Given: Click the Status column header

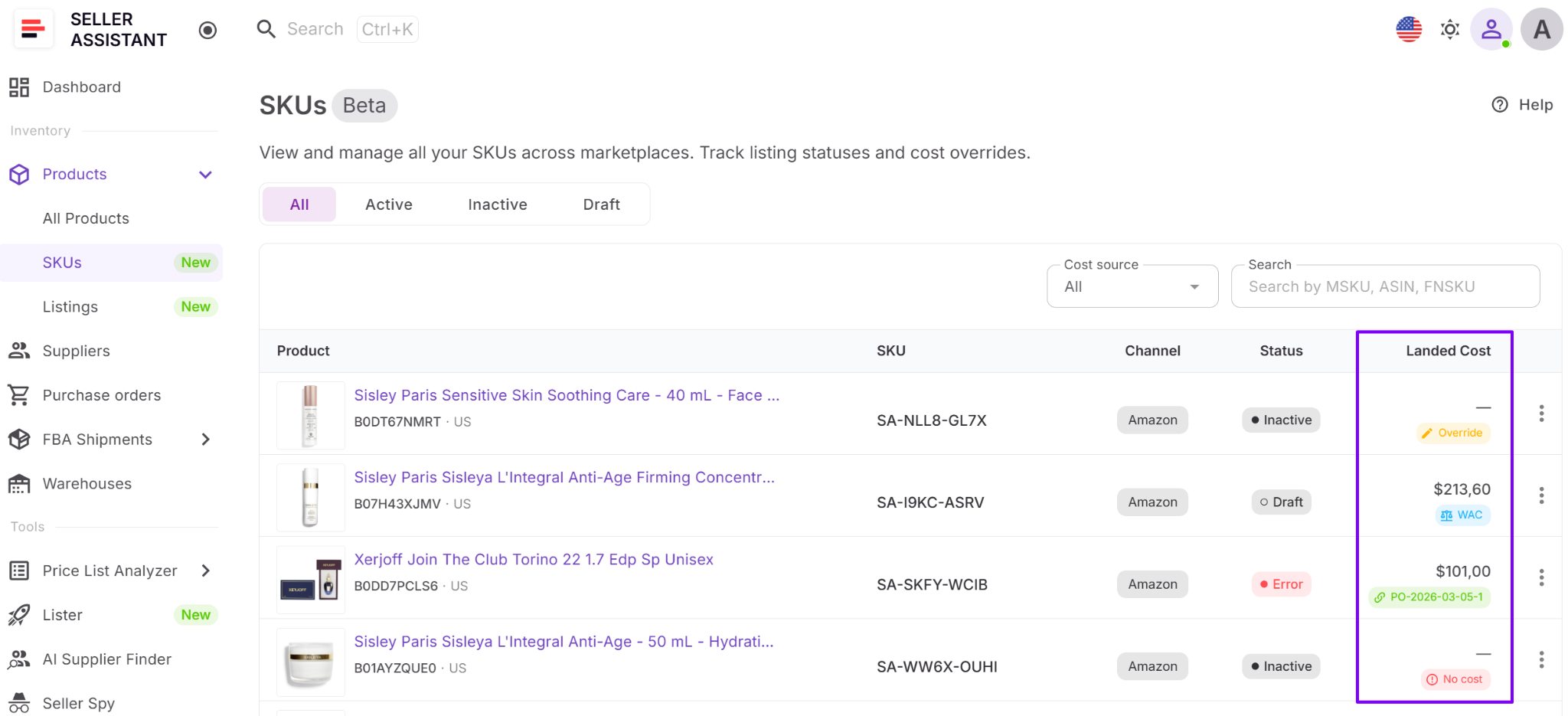Looking at the screenshot, I should tap(1281, 351).
